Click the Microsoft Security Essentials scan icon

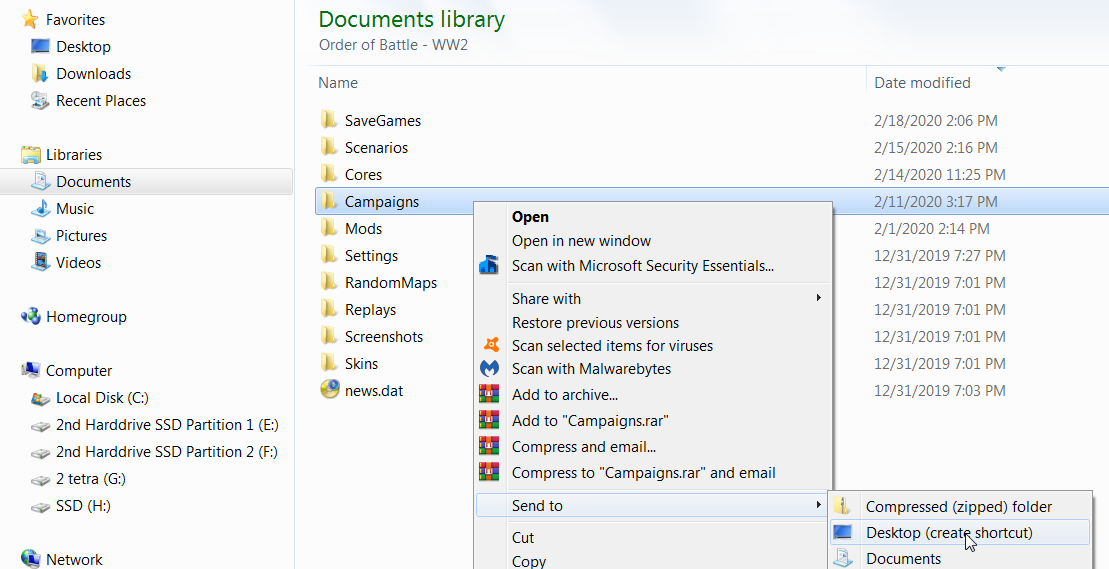click(x=489, y=266)
